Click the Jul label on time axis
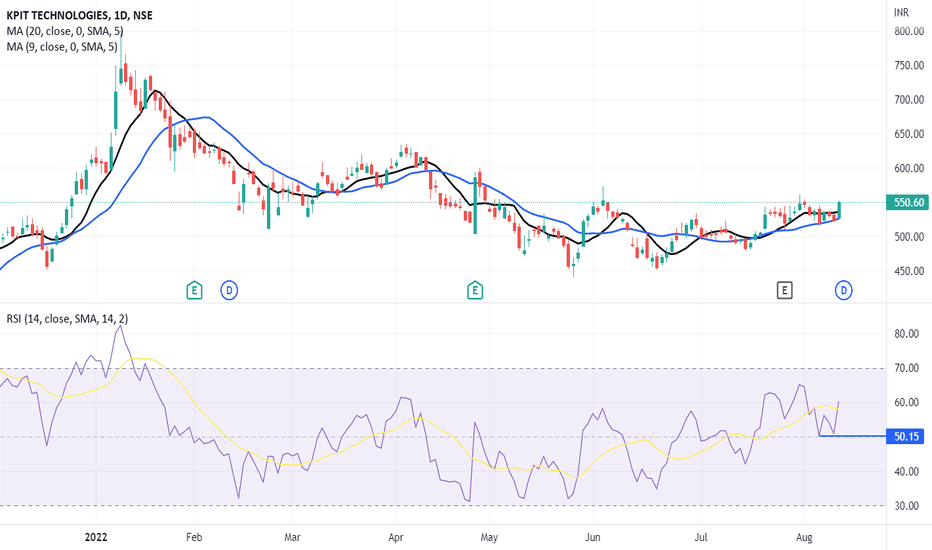This screenshot has width=932, height=550. click(701, 538)
